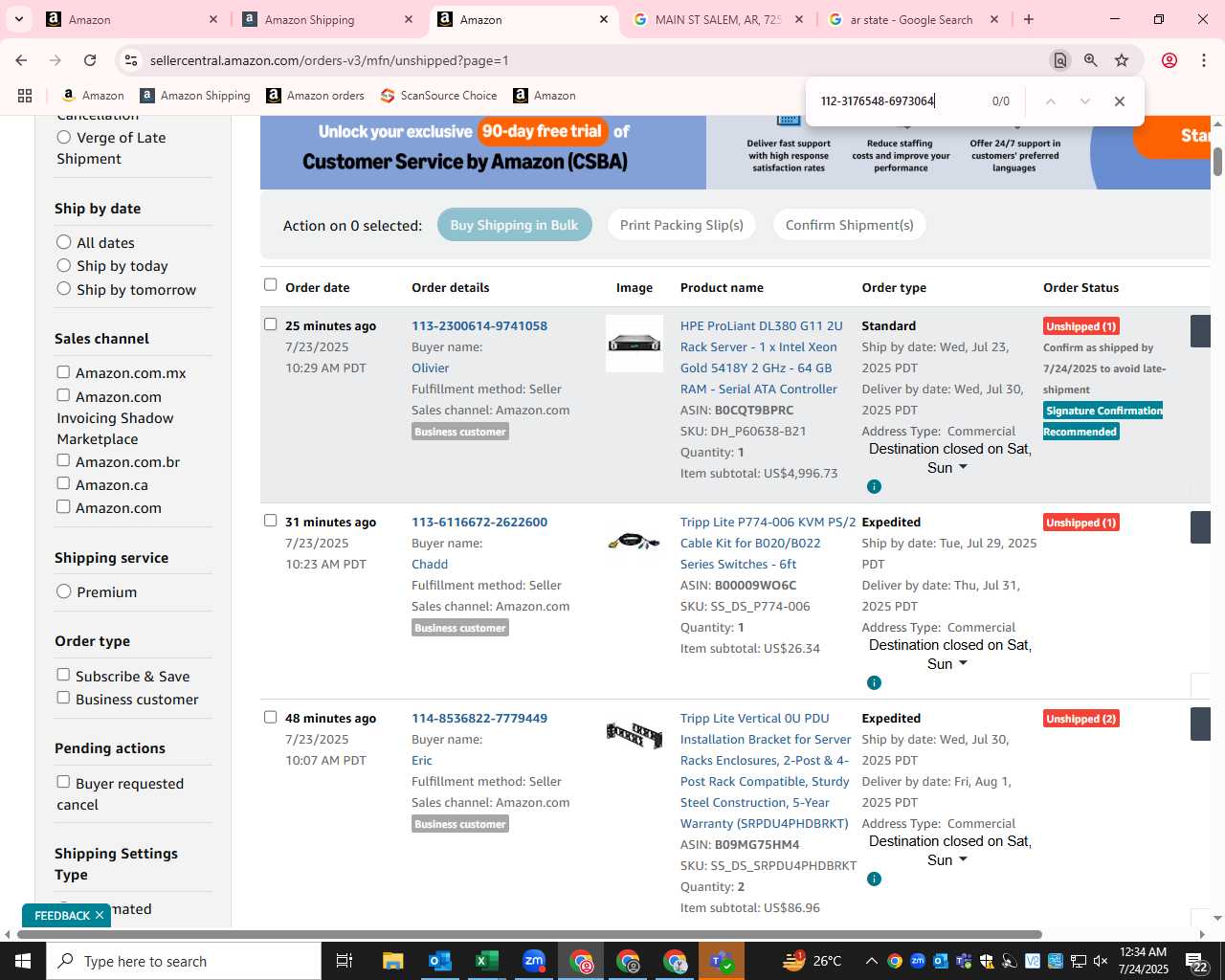Select order 114-8536822-7779449 checkbox
The width and height of the screenshot is (1225, 980).
[x=270, y=717]
